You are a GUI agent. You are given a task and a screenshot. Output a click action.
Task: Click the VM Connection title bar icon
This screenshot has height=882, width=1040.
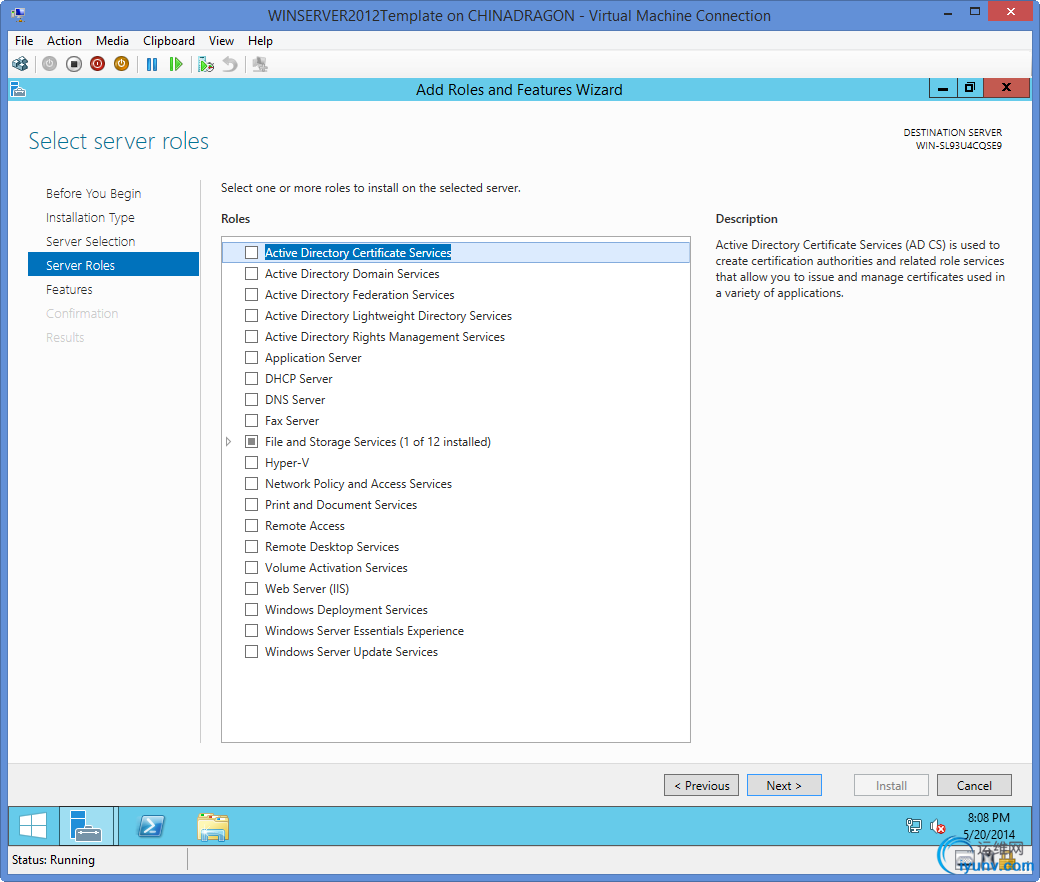(17, 15)
